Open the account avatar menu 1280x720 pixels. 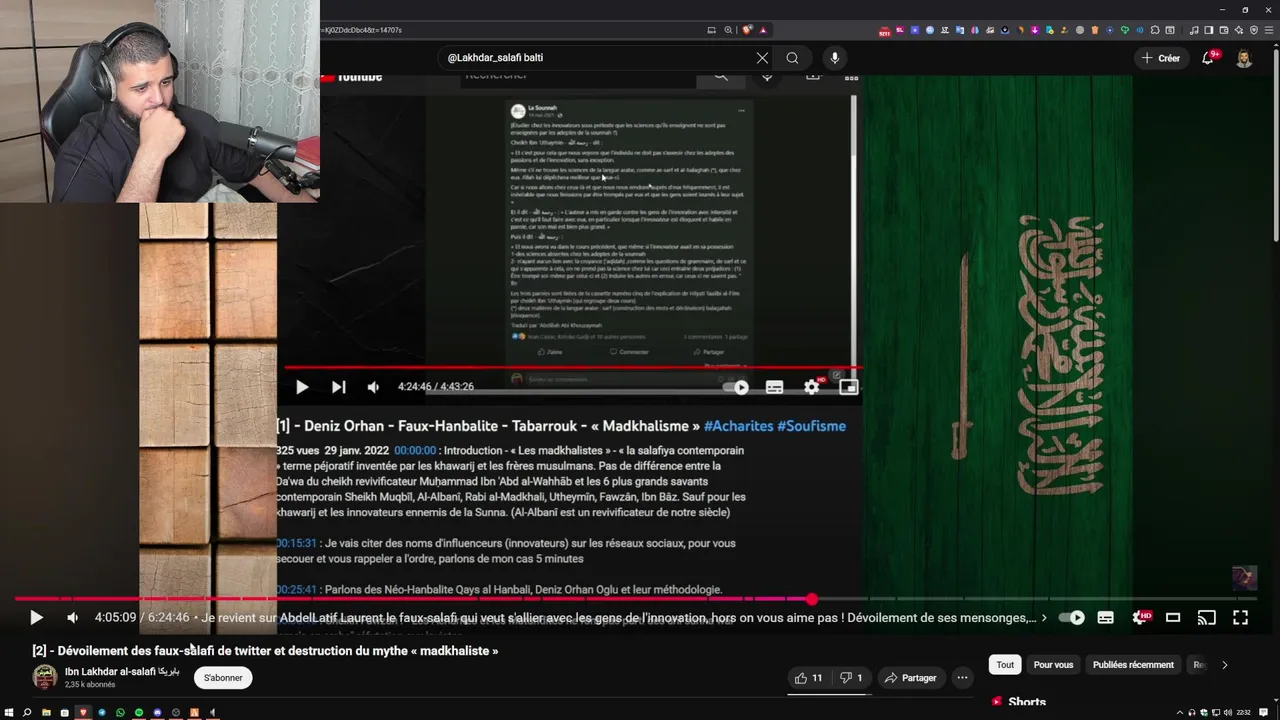[x=1244, y=58]
